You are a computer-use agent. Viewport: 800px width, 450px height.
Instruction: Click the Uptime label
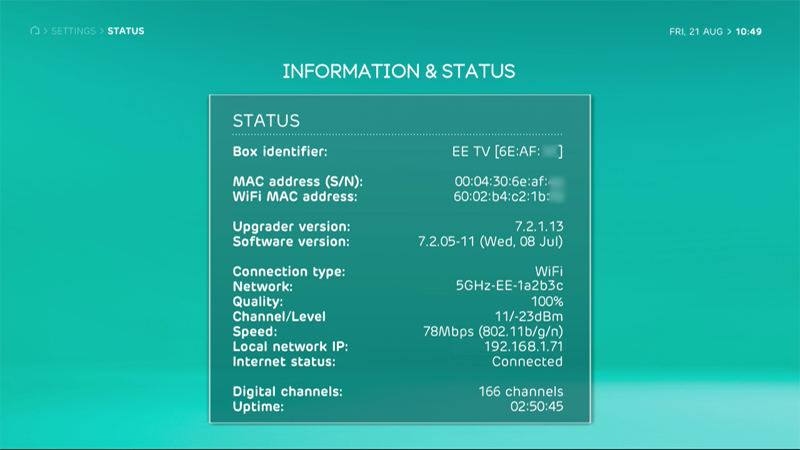tap(258, 407)
